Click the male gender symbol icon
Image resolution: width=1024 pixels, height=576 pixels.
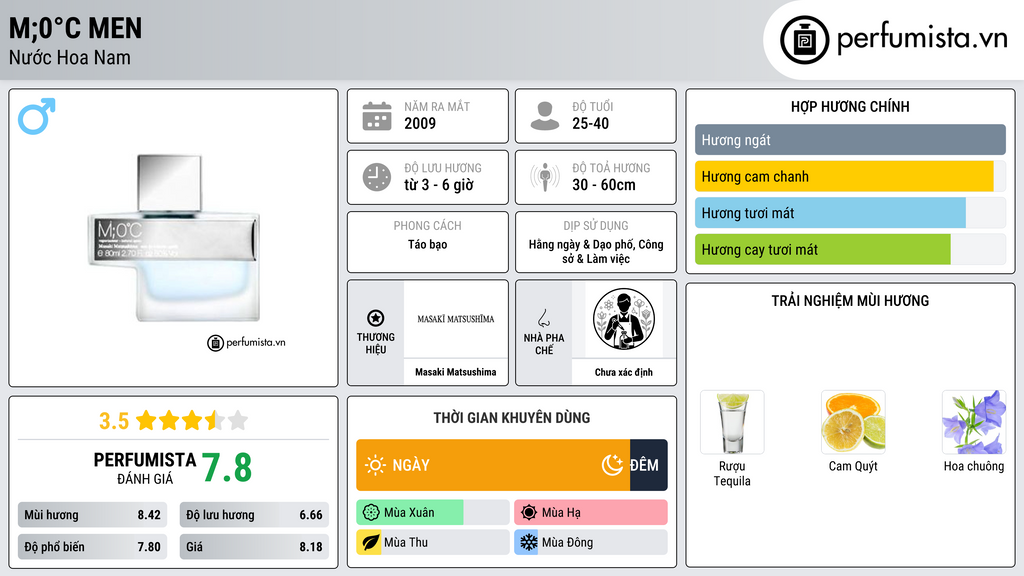(37, 116)
